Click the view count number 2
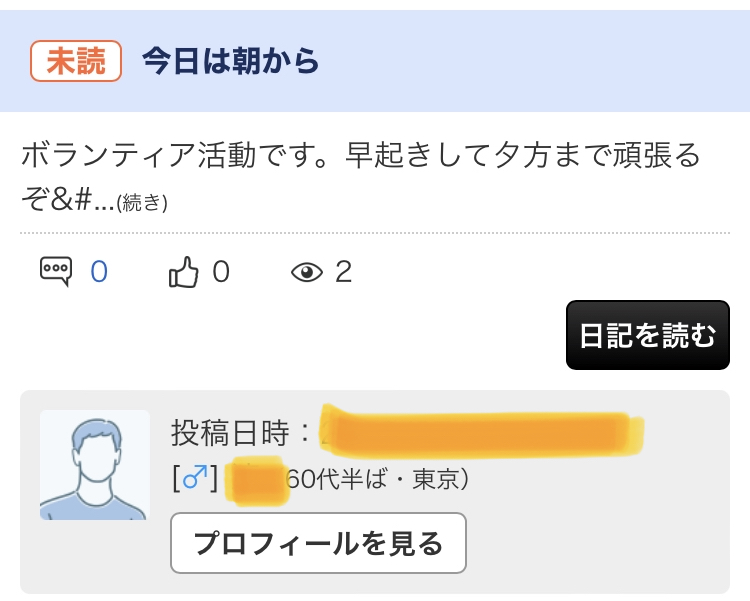750x601 pixels. pyautogui.click(x=343, y=272)
